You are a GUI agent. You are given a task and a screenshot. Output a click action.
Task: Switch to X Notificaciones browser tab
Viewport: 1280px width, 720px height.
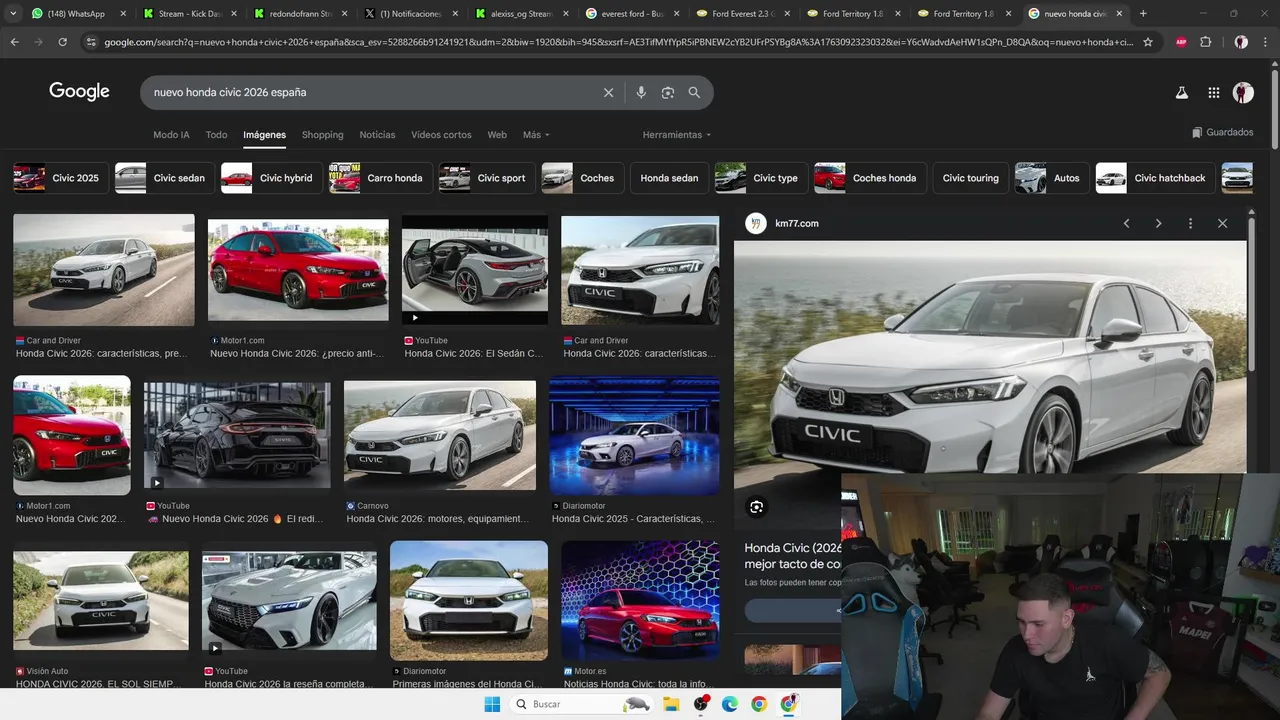tap(410, 14)
